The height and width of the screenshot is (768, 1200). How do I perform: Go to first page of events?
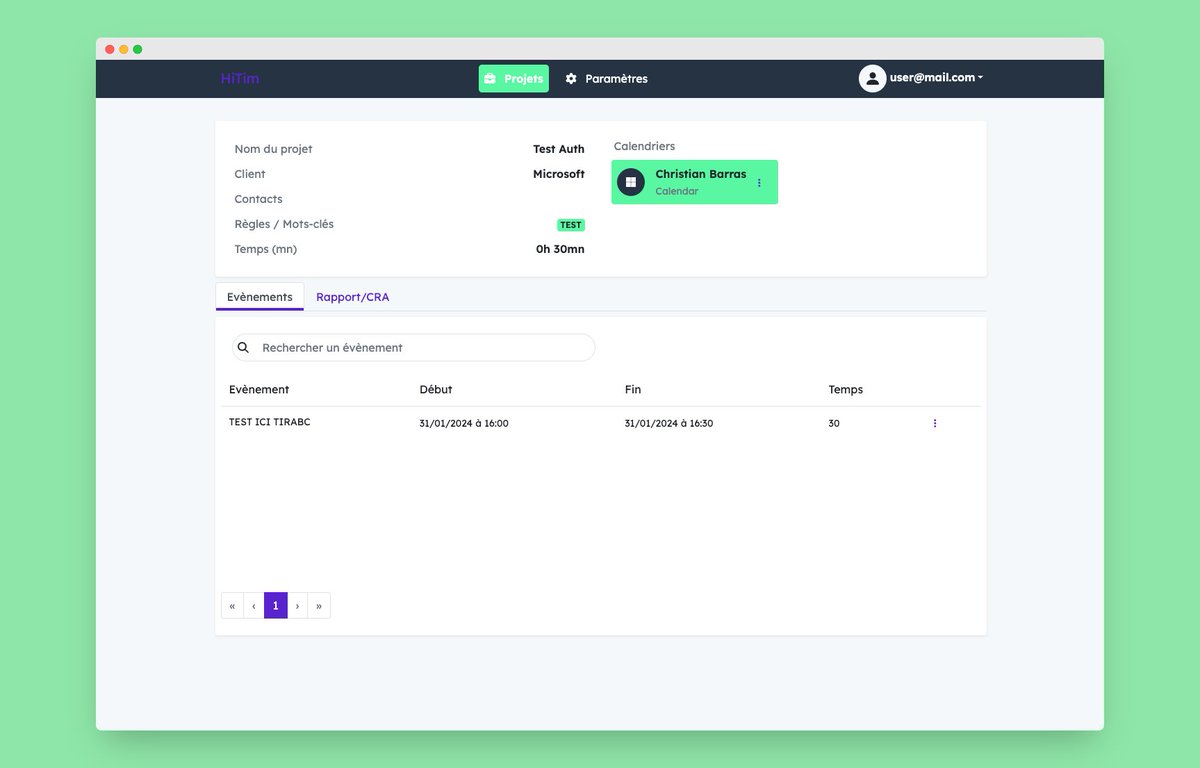(232, 606)
